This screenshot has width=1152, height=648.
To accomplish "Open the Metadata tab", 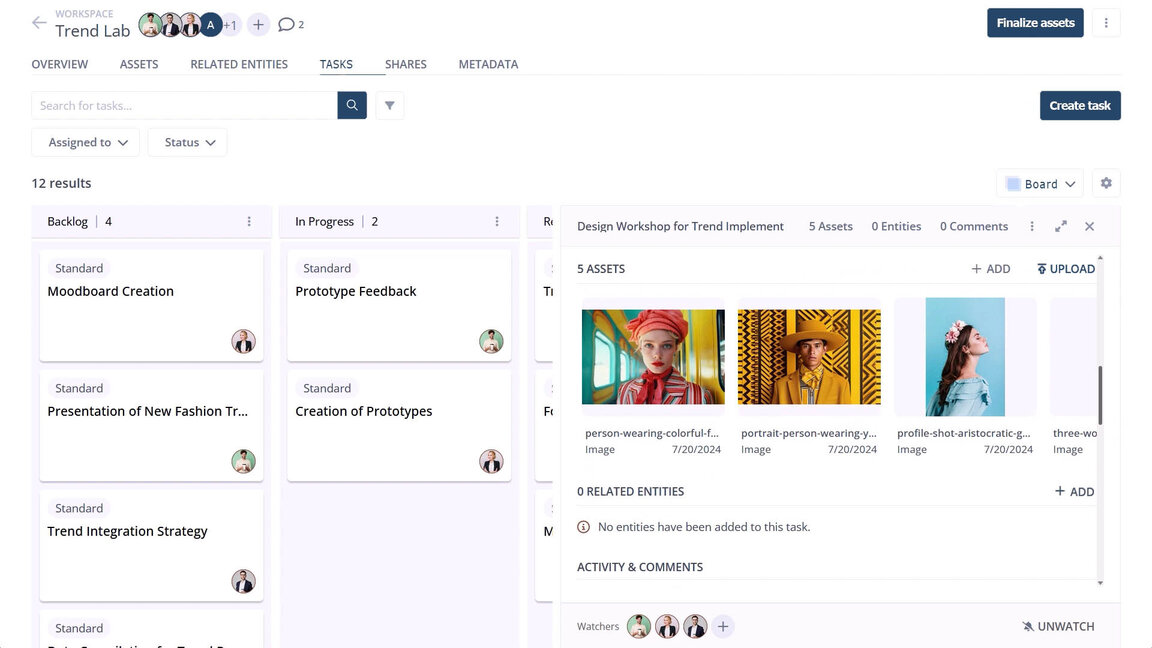I will click(x=488, y=64).
